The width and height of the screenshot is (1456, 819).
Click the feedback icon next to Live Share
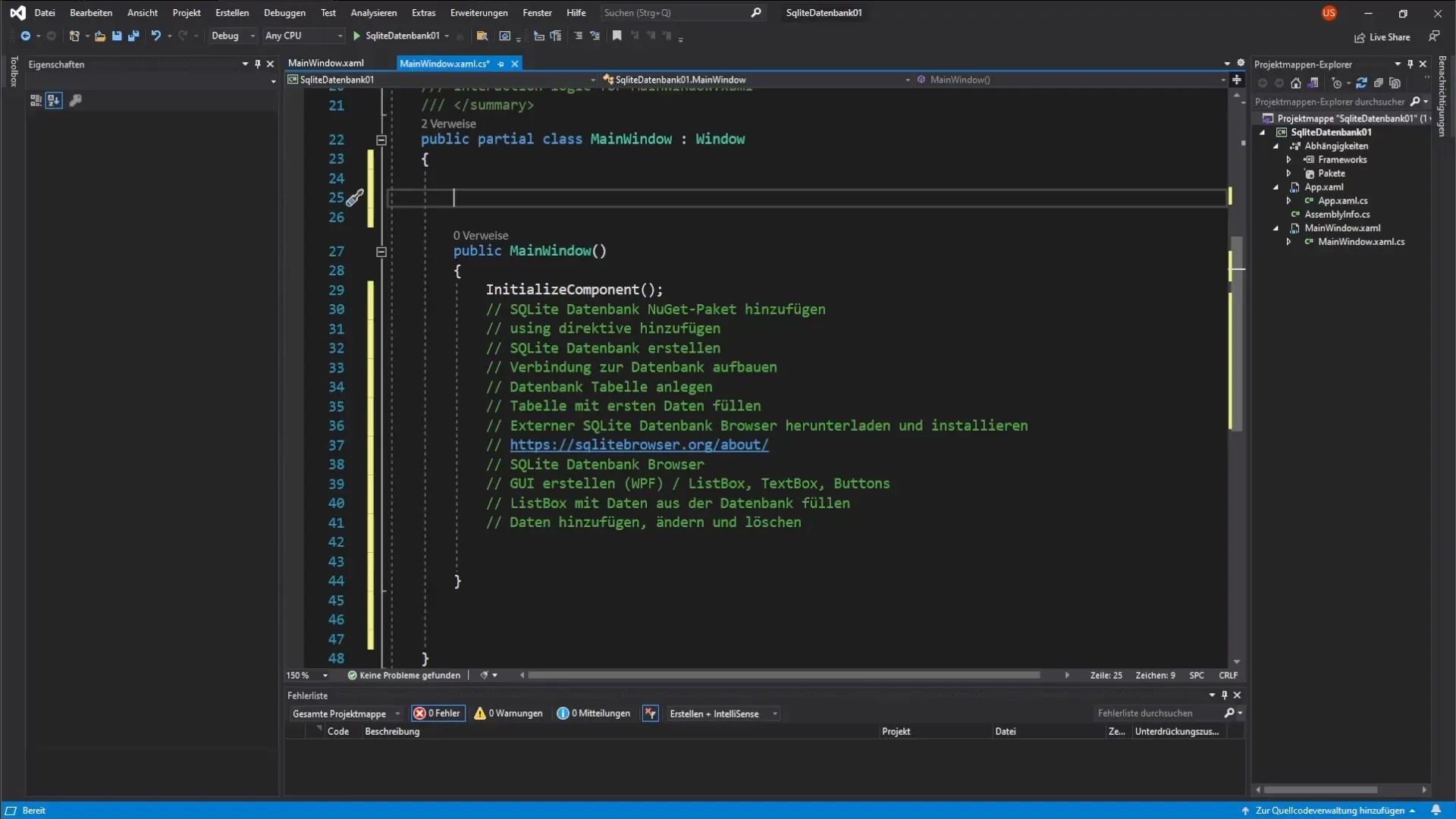tap(1434, 36)
